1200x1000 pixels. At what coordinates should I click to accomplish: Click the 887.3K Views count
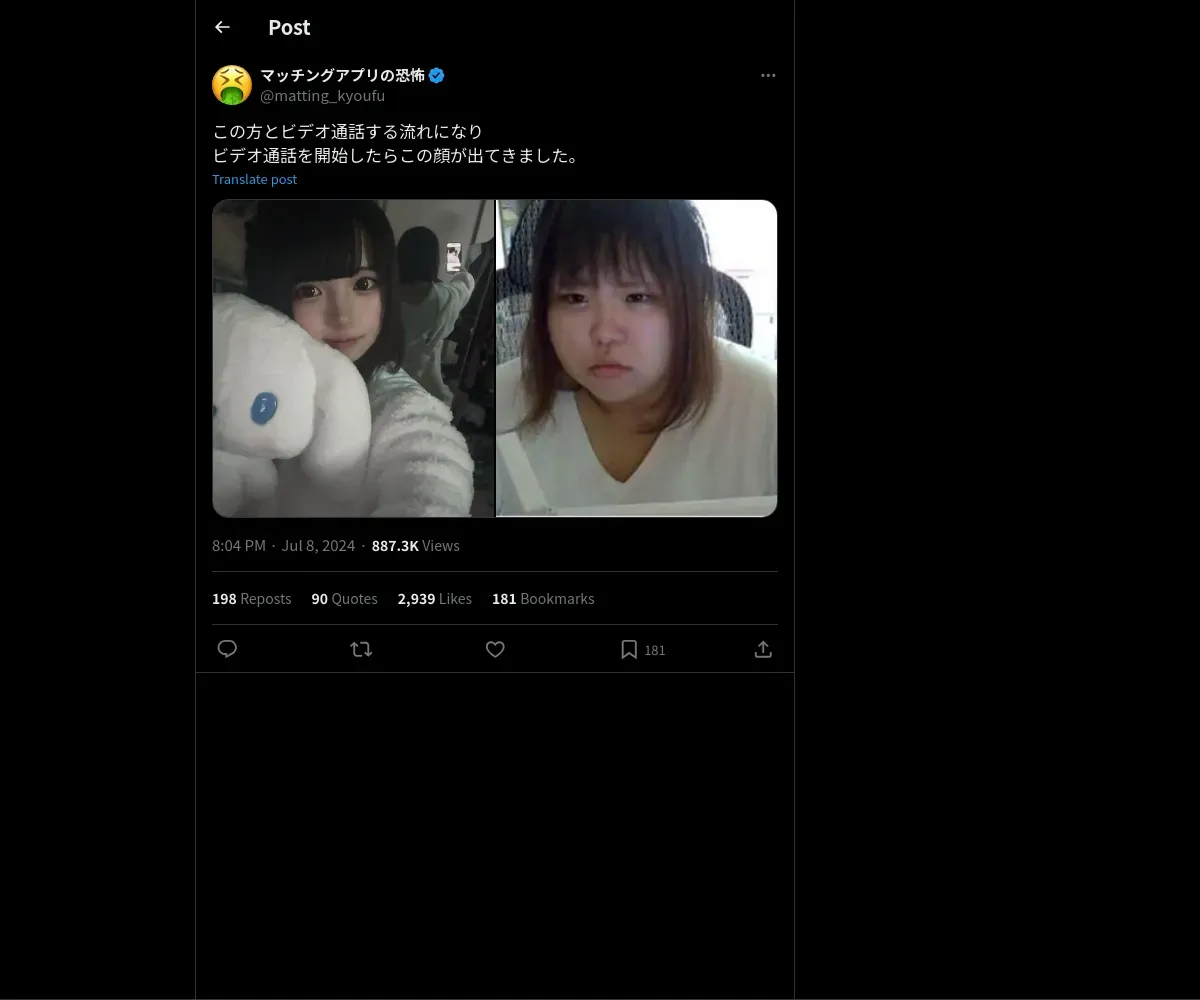click(x=415, y=545)
